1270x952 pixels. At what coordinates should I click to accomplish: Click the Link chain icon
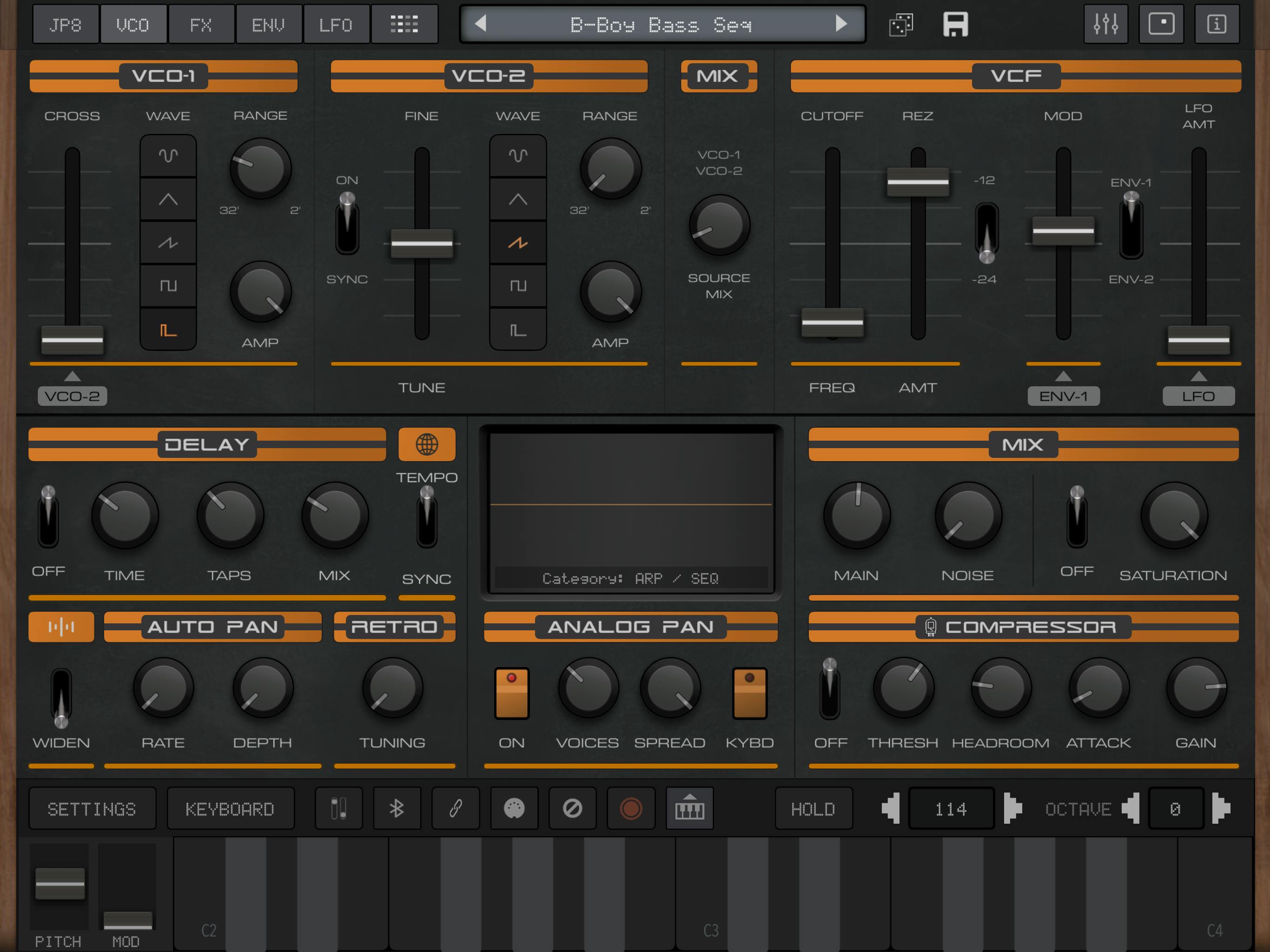point(455,808)
